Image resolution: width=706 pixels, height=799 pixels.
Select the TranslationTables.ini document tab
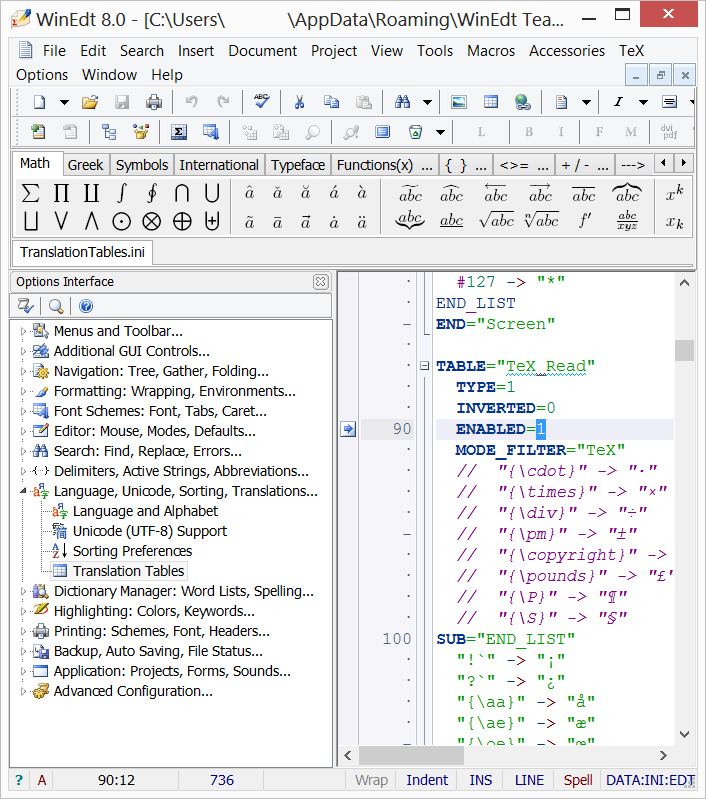(82, 252)
